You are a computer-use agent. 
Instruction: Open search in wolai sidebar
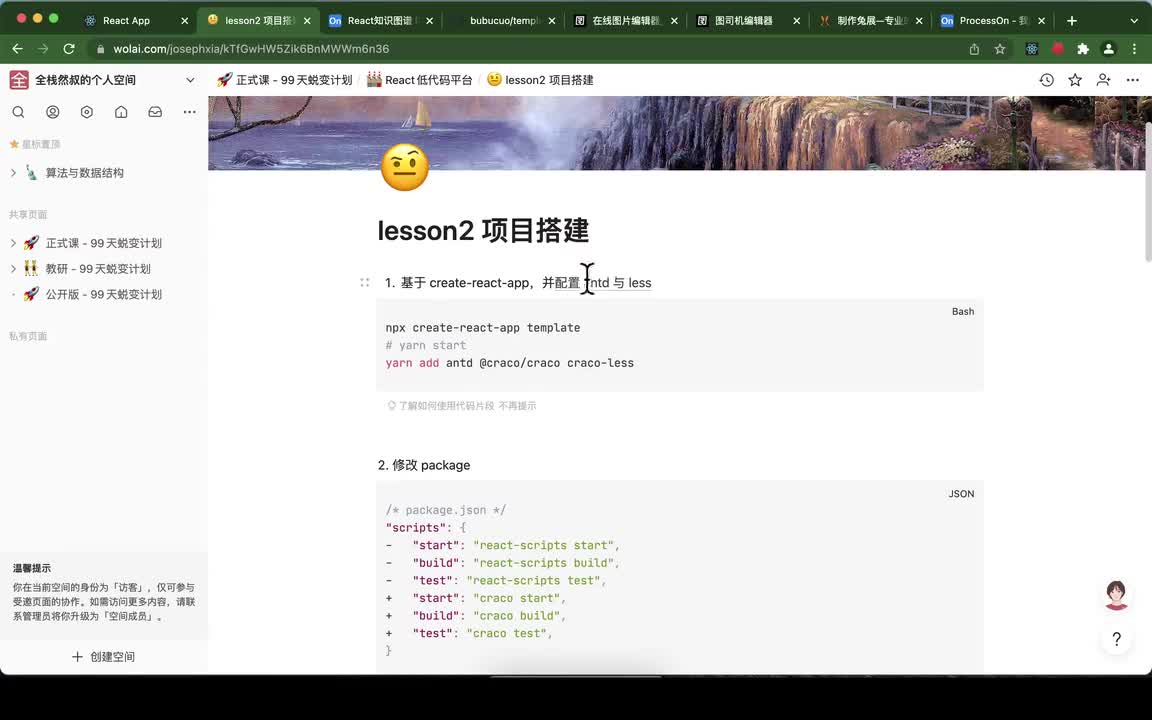[18, 112]
